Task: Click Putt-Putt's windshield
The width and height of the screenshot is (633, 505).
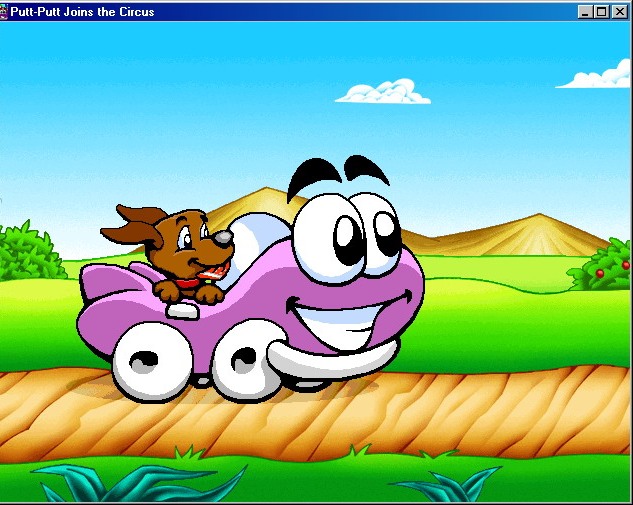Action: tap(262, 232)
